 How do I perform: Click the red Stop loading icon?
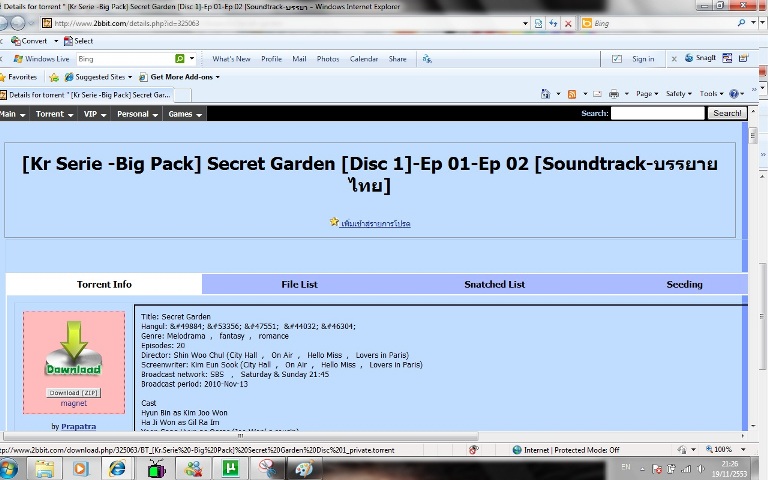568,23
